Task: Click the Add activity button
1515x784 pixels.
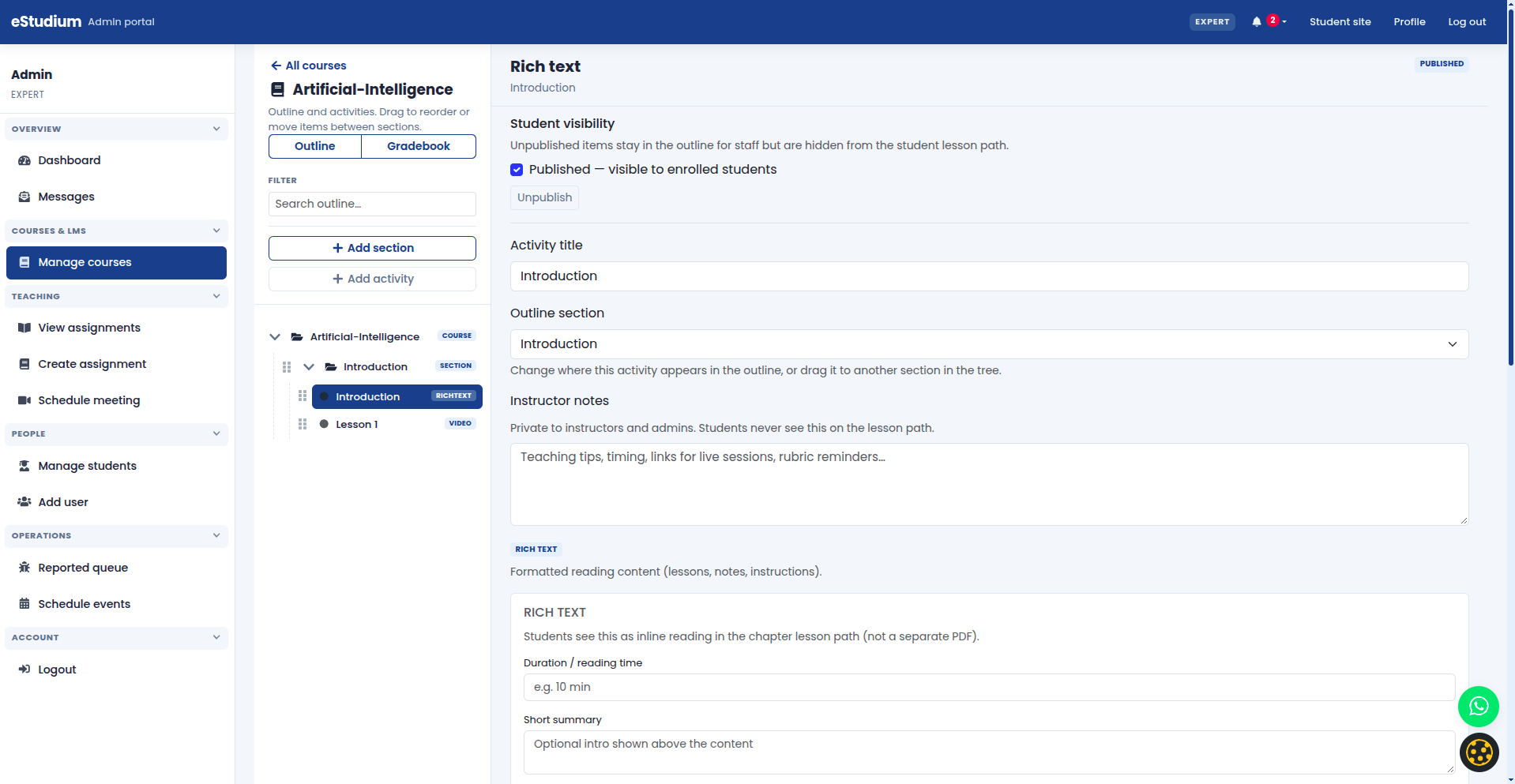Action: [x=372, y=279]
